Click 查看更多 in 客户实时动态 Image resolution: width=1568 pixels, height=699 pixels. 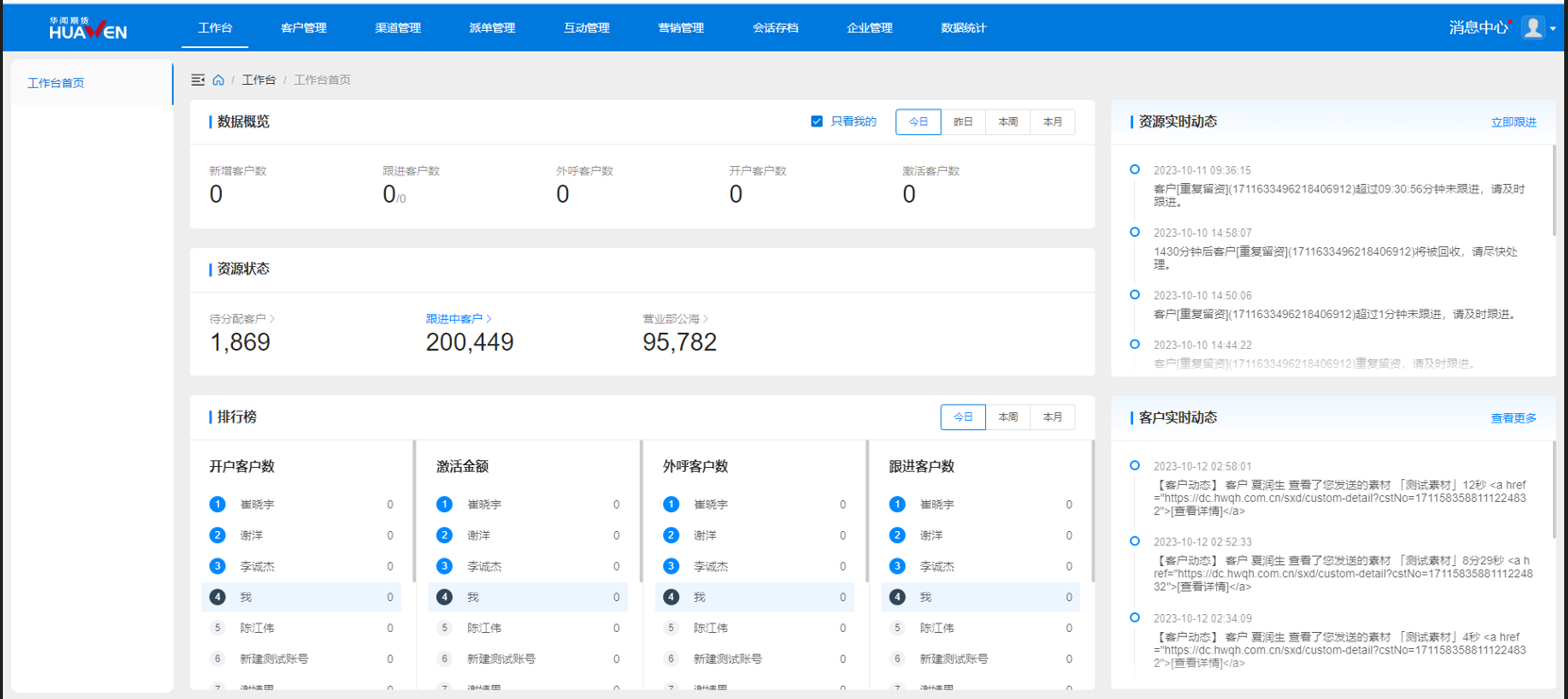coord(1513,418)
